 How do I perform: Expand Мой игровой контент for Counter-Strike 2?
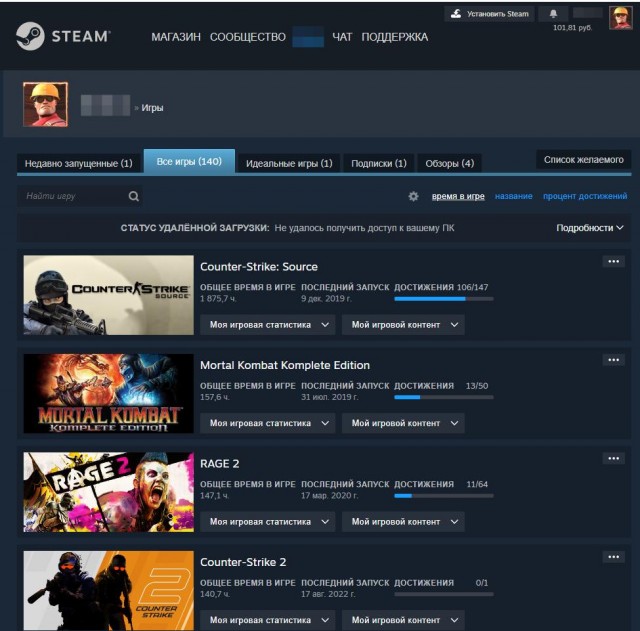(403, 620)
